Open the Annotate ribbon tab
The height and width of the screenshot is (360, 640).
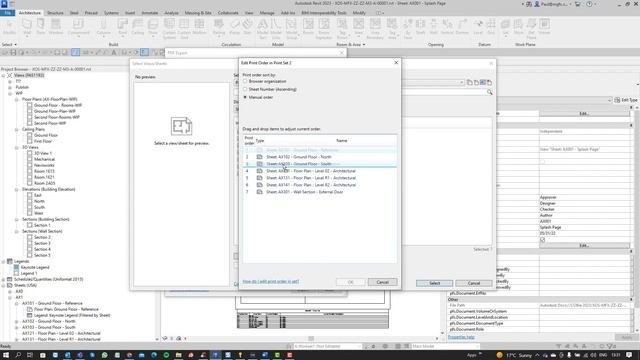(x=149, y=13)
